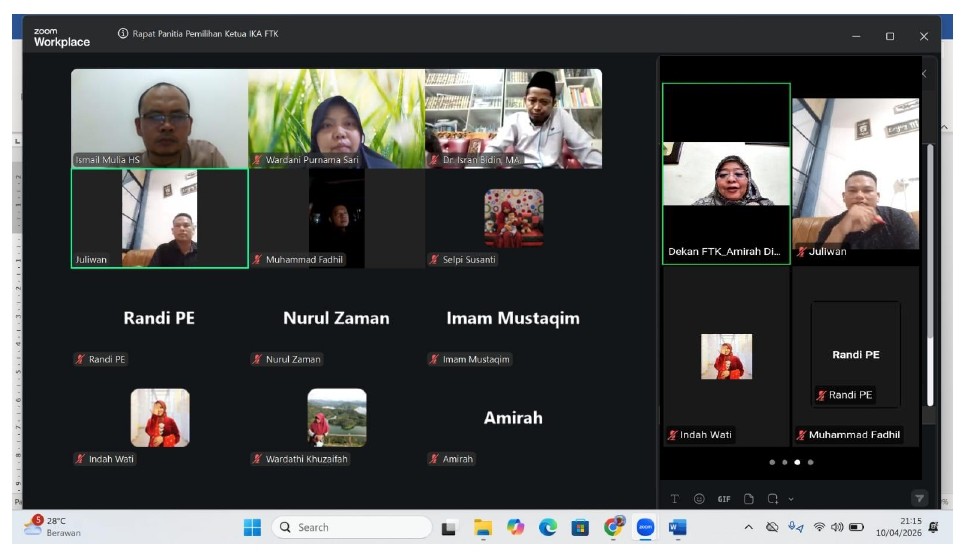Click the weather widget showing 28°C Berawan
The image size is (968, 558).
point(54,527)
